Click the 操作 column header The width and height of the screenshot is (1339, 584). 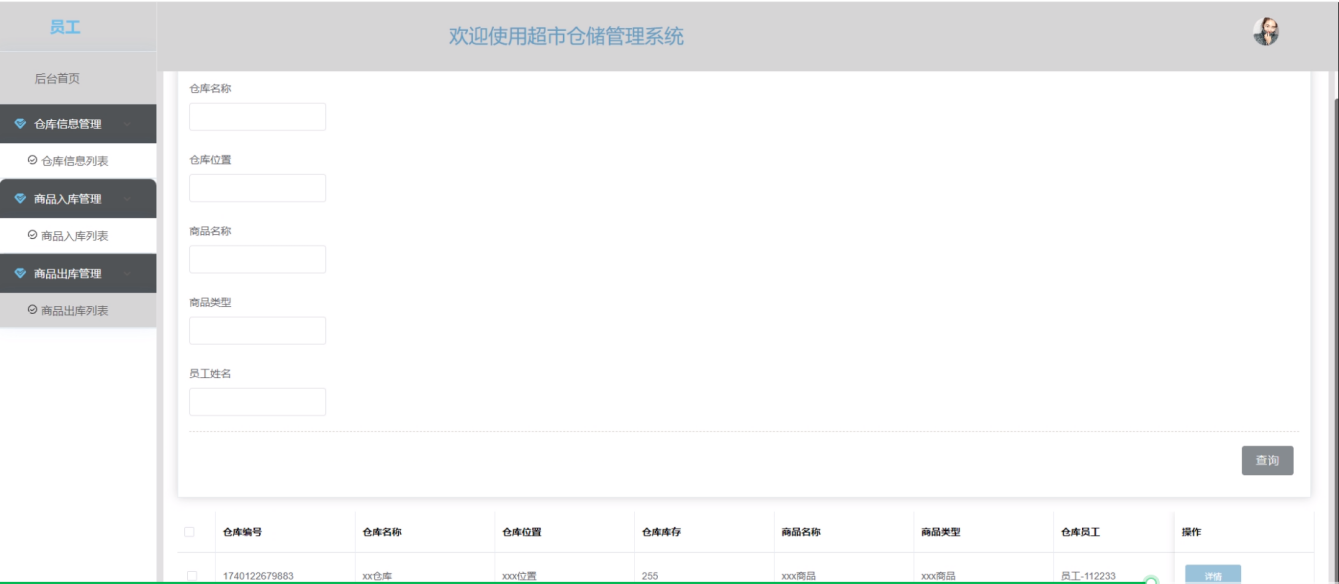point(1192,532)
